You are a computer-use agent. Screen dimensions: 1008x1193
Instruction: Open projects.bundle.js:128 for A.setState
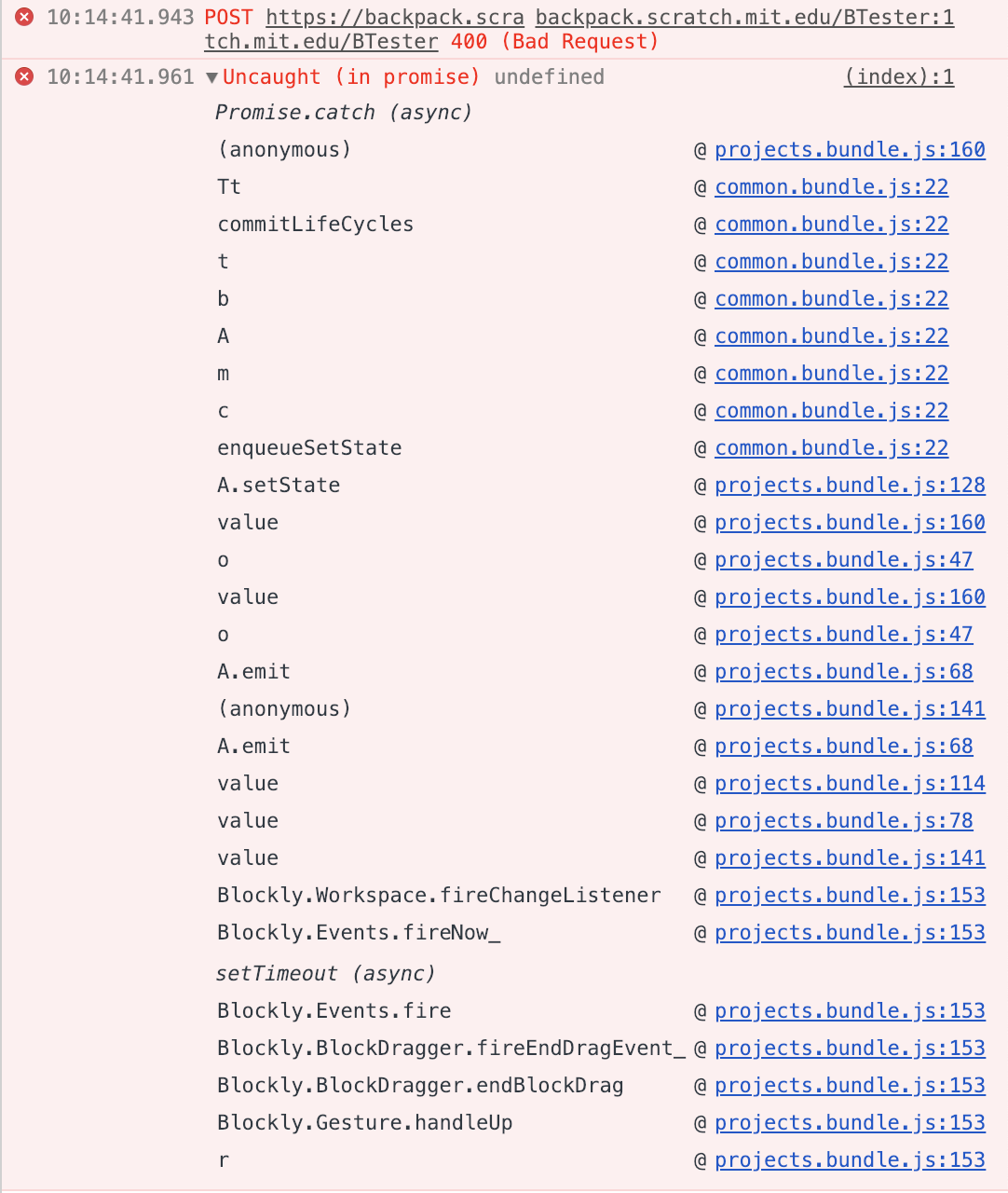pyautogui.click(x=849, y=485)
